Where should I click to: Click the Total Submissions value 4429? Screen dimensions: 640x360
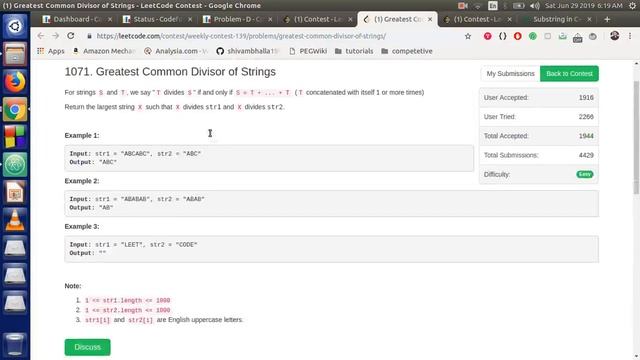coord(586,155)
